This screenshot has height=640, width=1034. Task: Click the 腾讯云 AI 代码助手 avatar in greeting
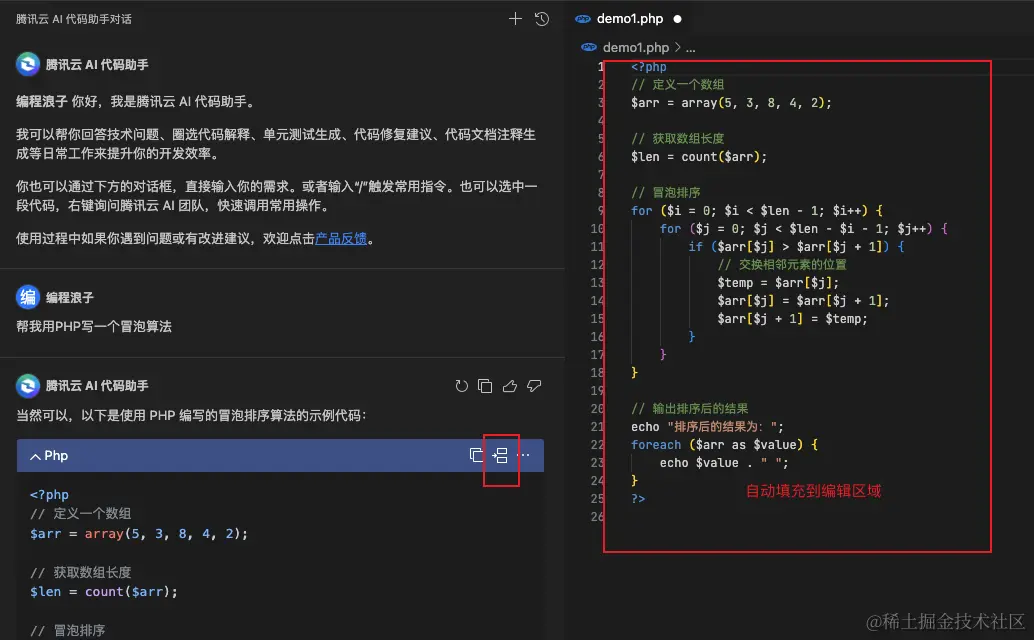click(x=28, y=65)
